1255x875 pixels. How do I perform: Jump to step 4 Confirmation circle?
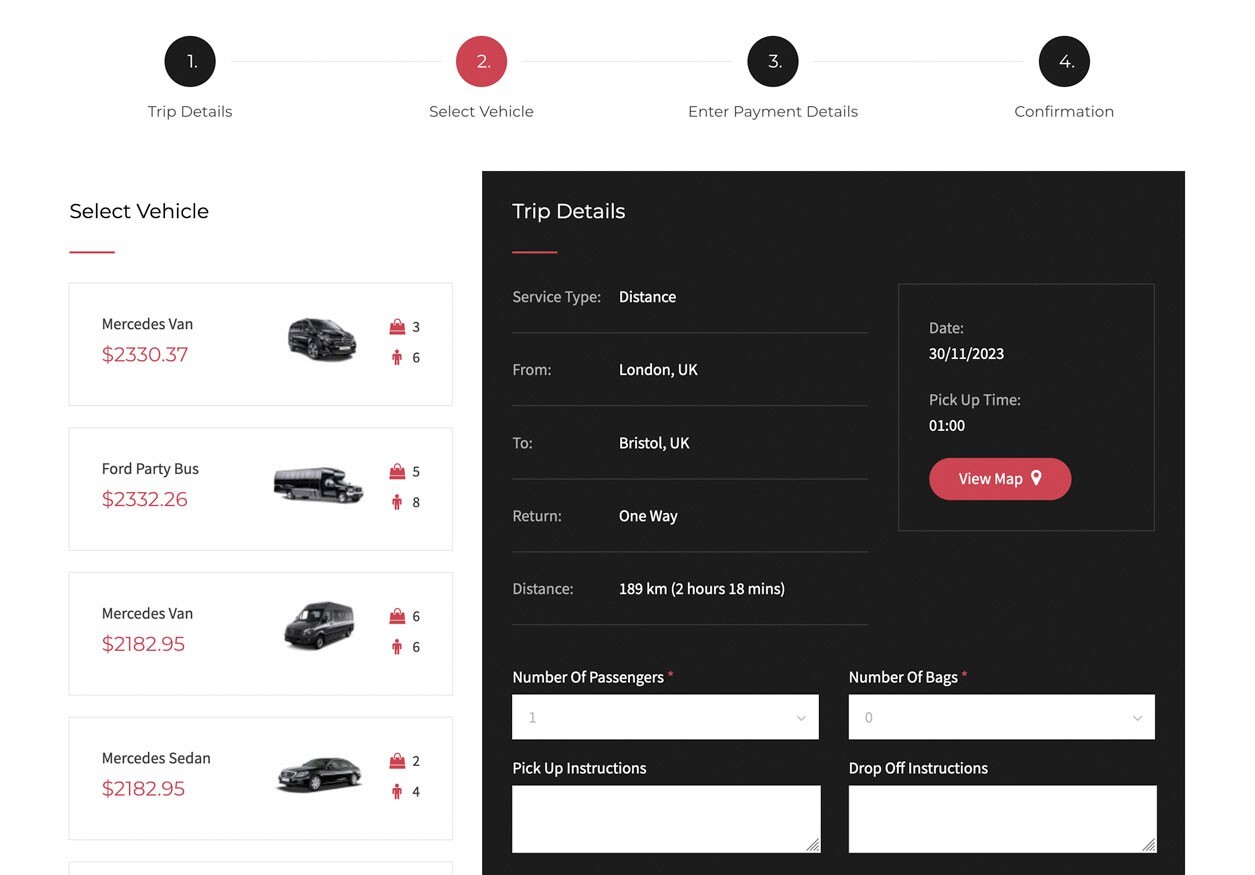tap(1064, 61)
